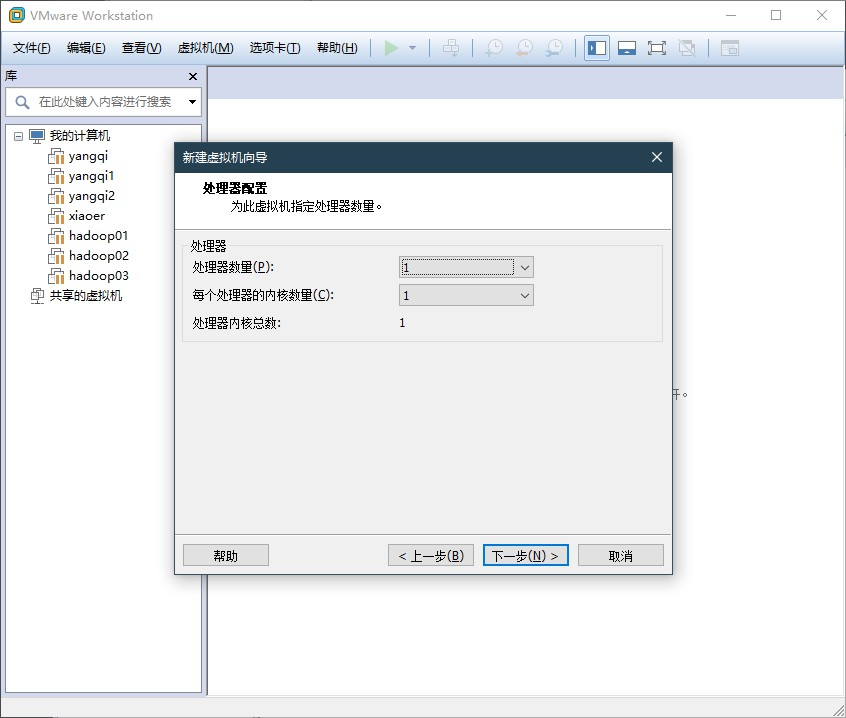Select the 共享的虚拟机 tree item

86,296
